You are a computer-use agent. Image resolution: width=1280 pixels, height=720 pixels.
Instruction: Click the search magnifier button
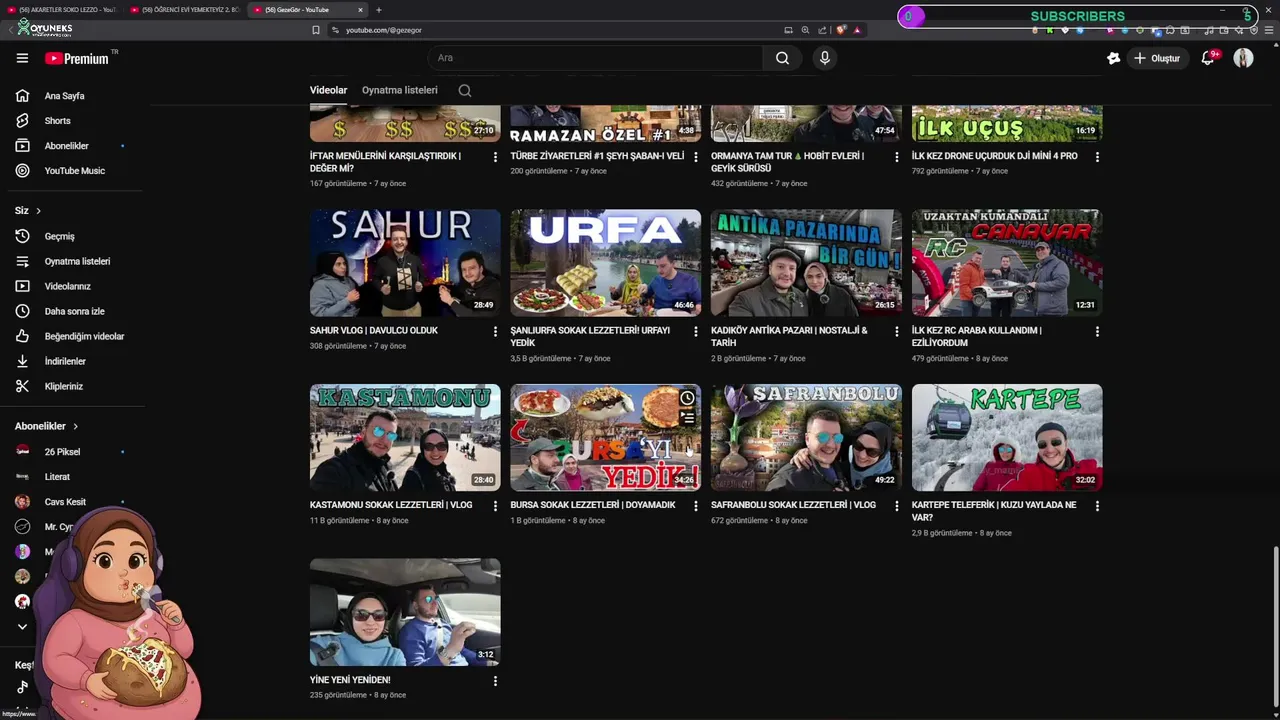pos(782,58)
